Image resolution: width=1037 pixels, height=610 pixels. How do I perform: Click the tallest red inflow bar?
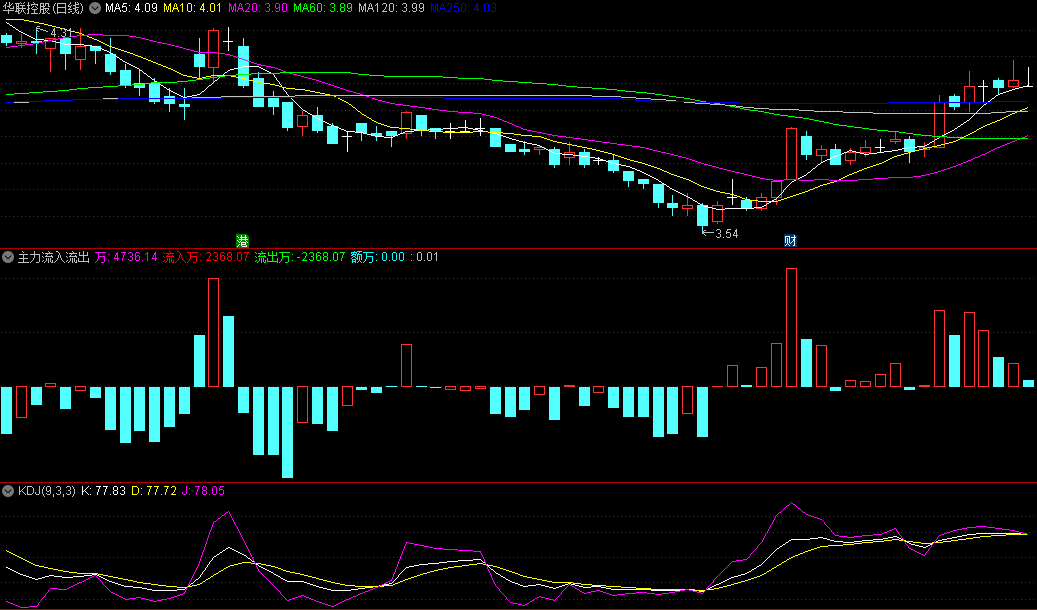791,327
